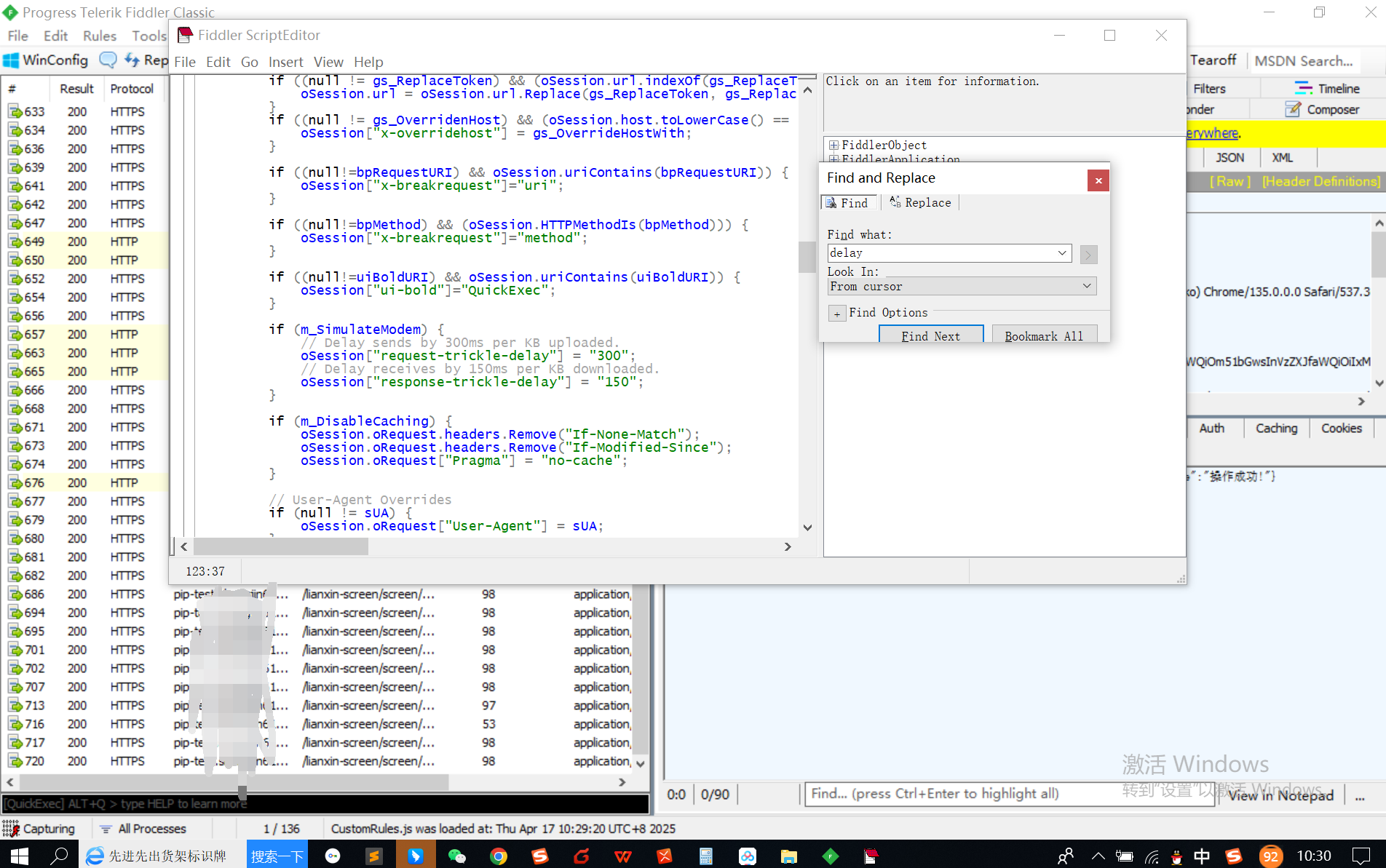The width and height of the screenshot is (1386, 868).
Task: Click the Replay arrows icon in Fiddler toolbar
Action: coord(132,60)
